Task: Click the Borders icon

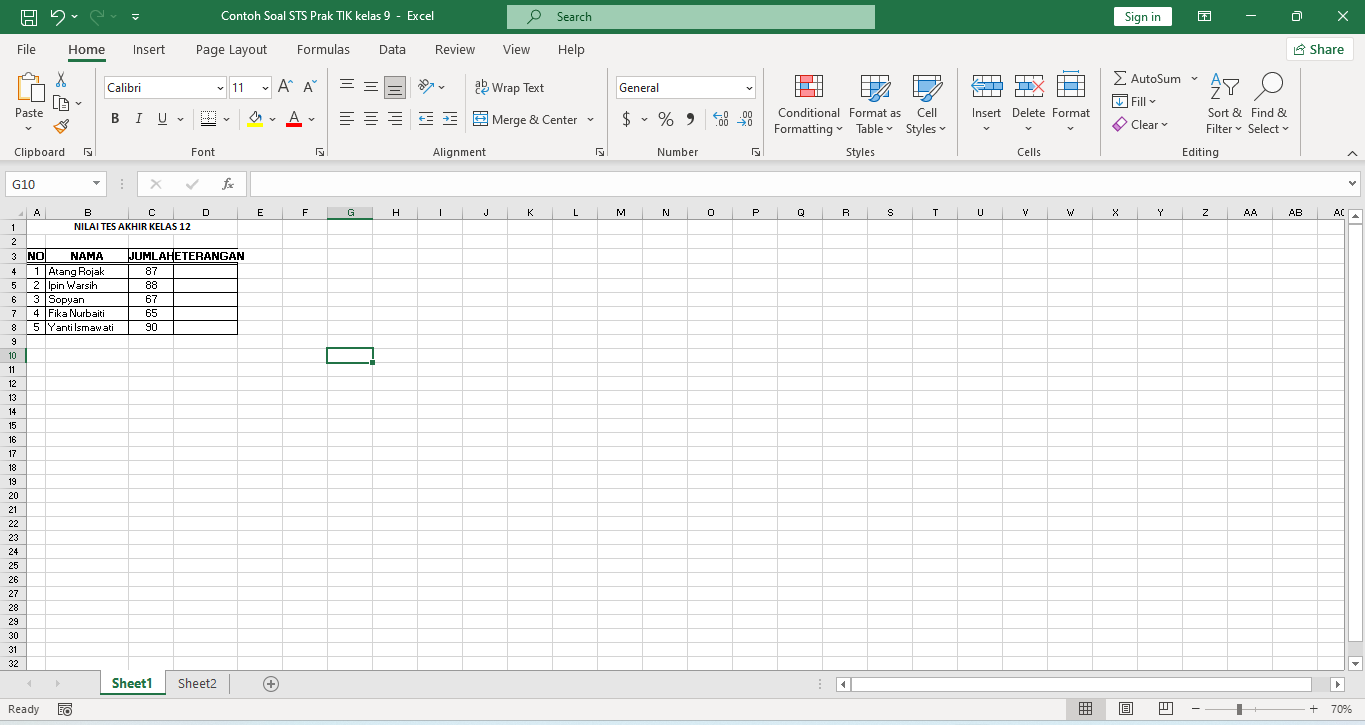Action: (208, 119)
